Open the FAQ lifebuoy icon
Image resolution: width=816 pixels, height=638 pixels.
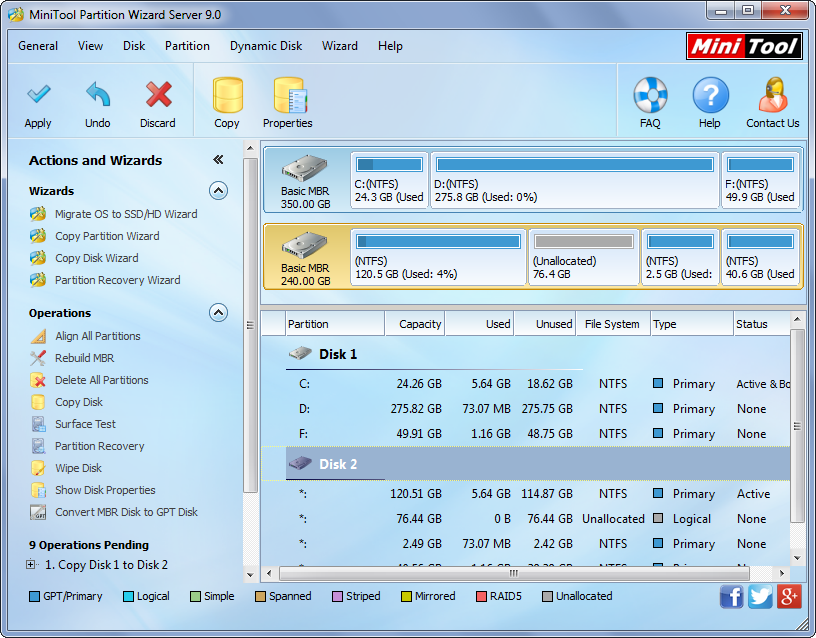[650, 95]
